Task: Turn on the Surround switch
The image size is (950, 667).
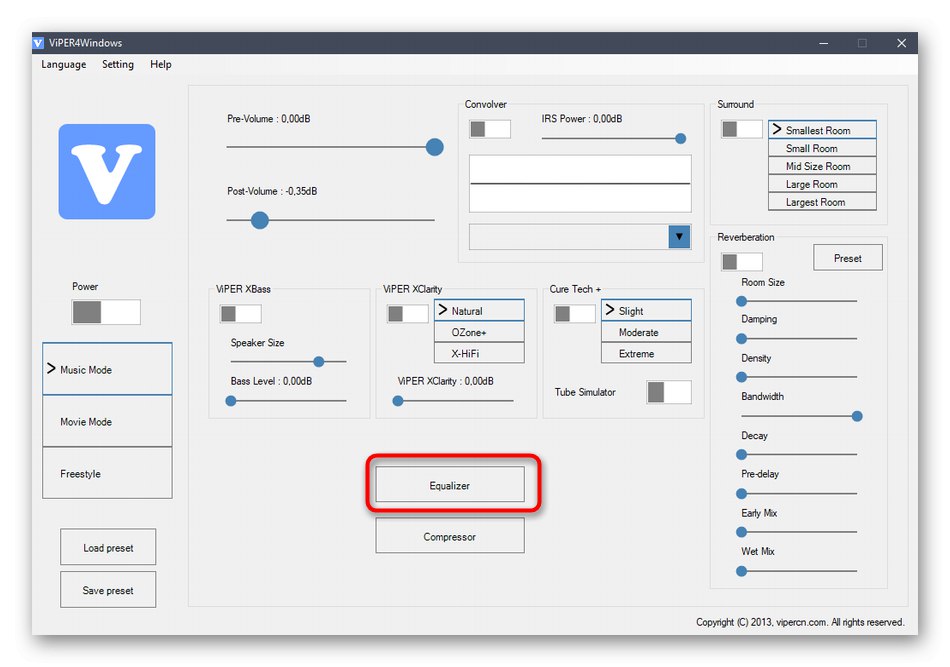Action: [x=742, y=129]
